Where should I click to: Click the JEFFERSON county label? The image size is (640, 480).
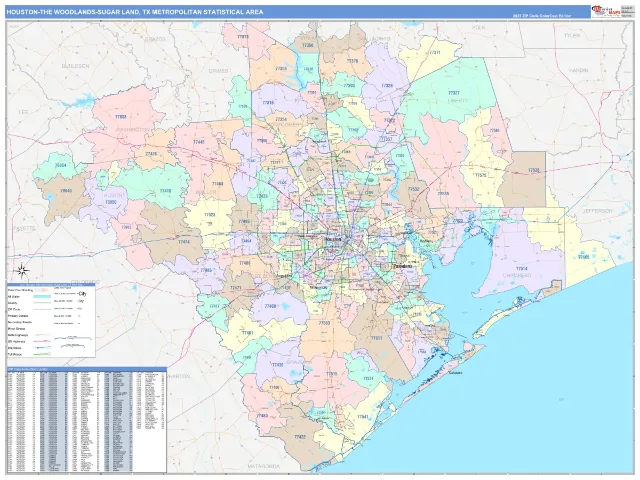pos(598,211)
